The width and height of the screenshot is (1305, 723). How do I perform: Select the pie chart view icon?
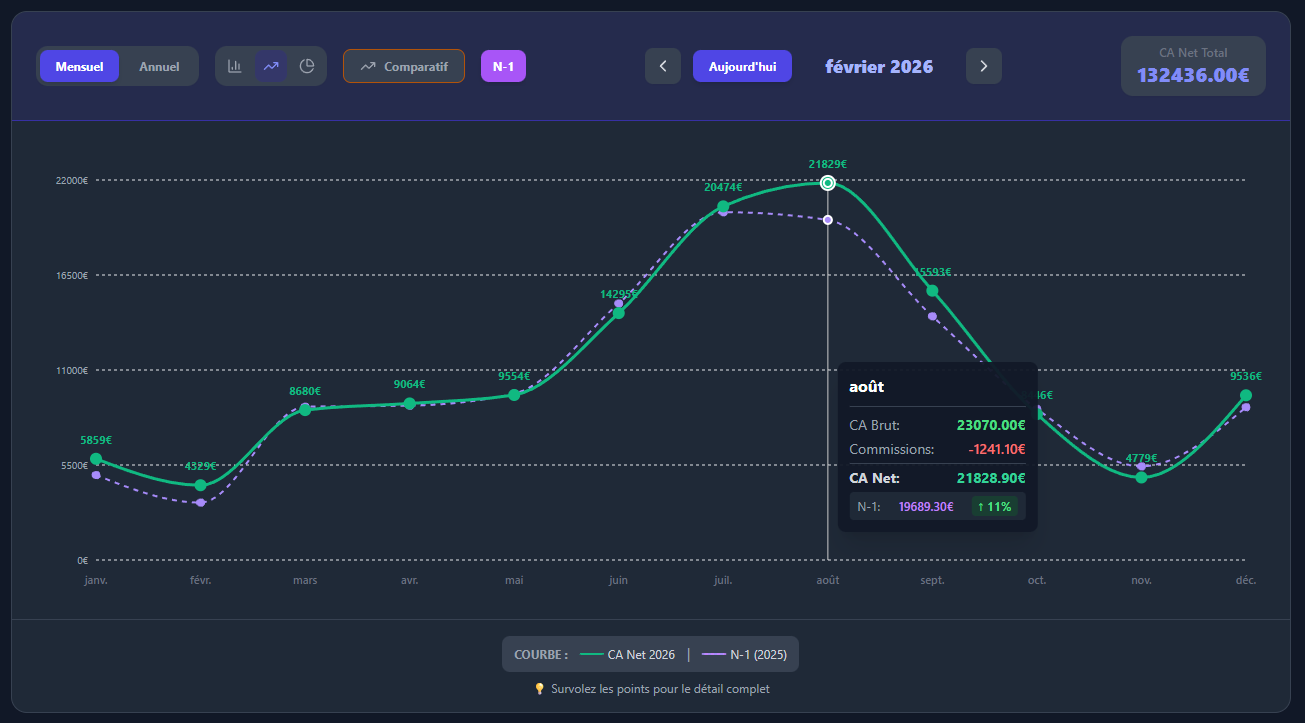(x=307, y=66)
